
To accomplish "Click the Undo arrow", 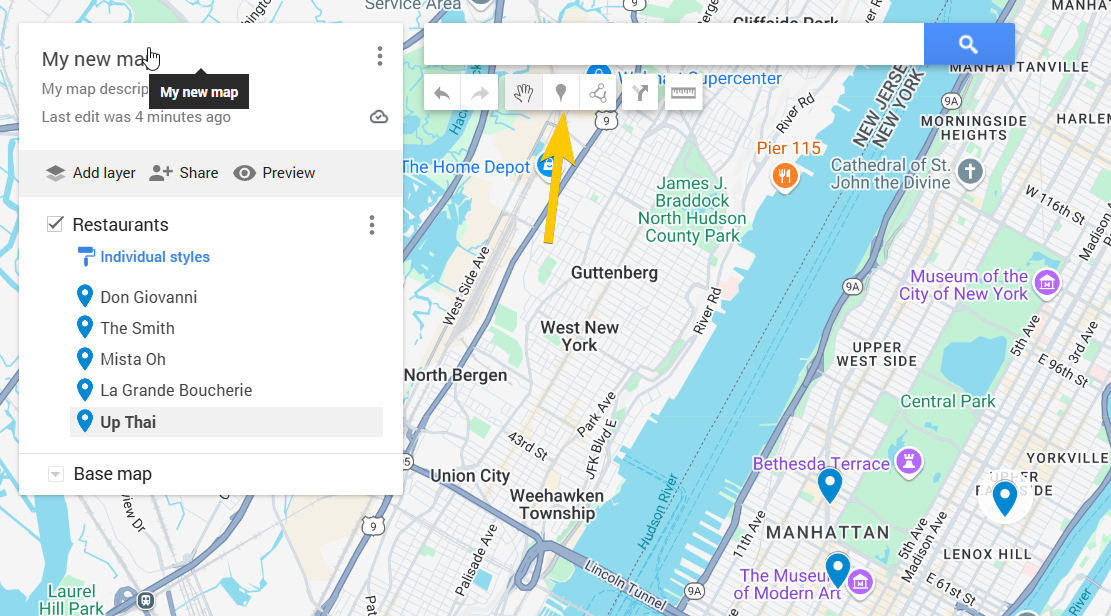I will [x=442, y=91].
